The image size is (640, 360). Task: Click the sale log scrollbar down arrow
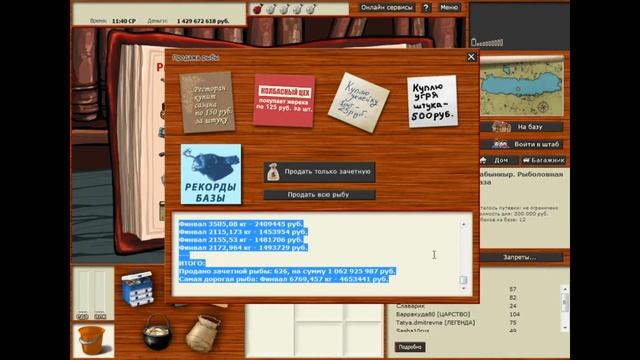pyautogui.click(x=463, y=289)
